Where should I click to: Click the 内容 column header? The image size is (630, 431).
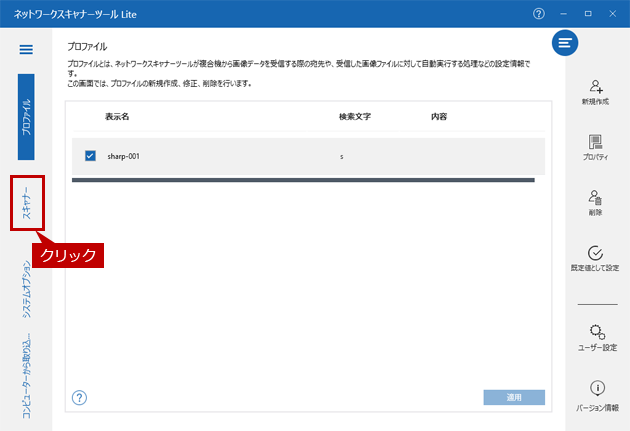coord(439,116)
